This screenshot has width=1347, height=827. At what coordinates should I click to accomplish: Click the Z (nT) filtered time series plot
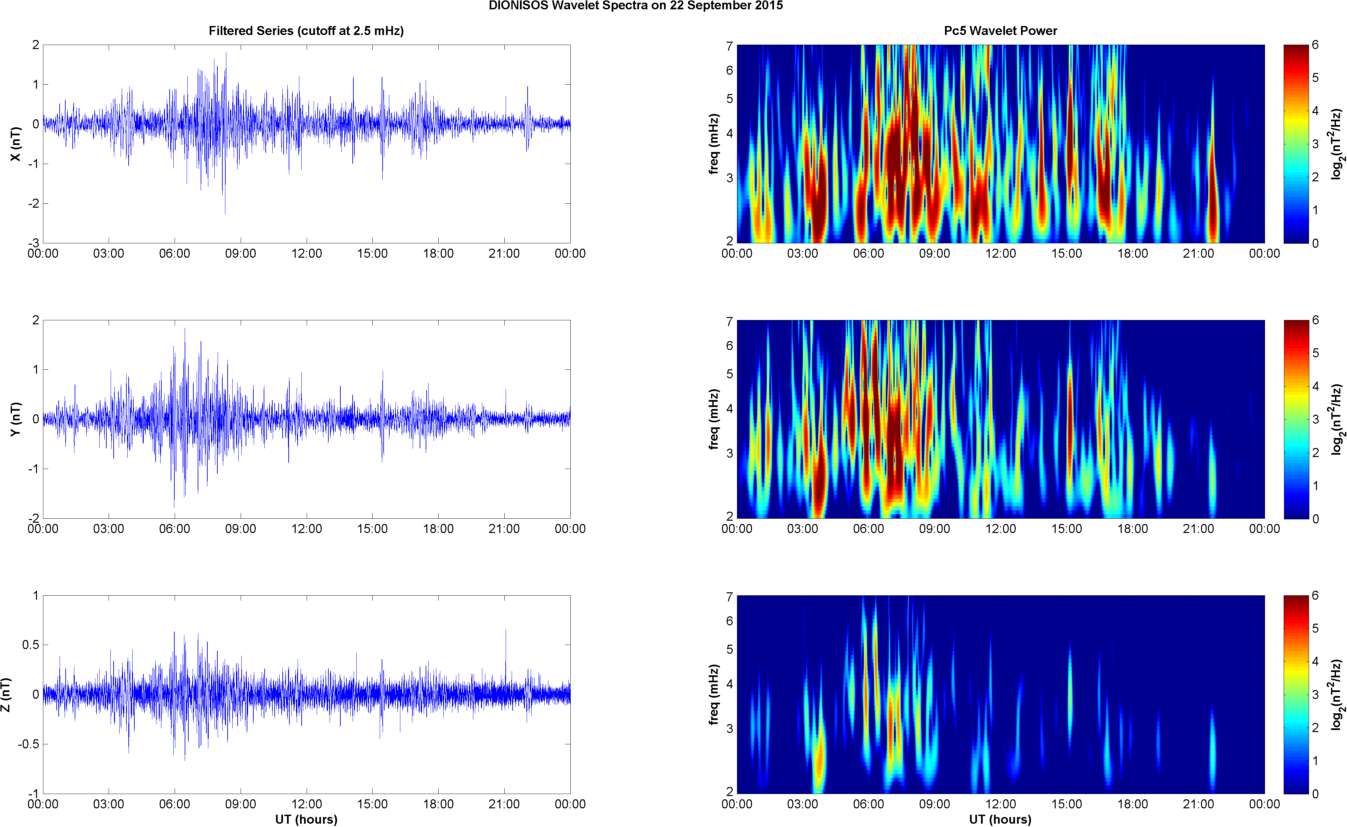pyautogui.click(x=306, y=694)
